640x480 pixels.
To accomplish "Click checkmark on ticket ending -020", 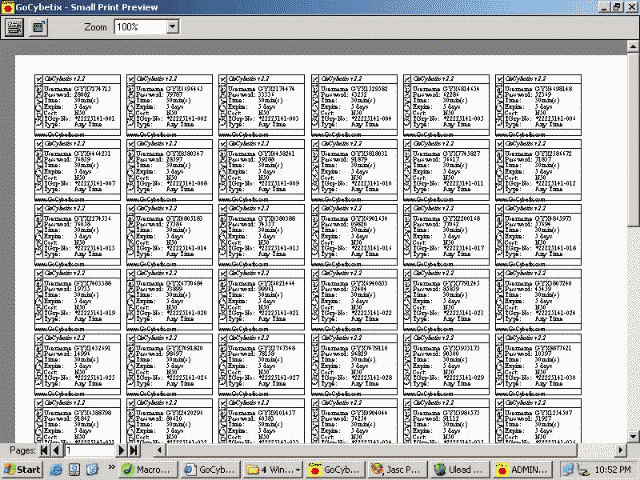I will (x=131, y=273).
